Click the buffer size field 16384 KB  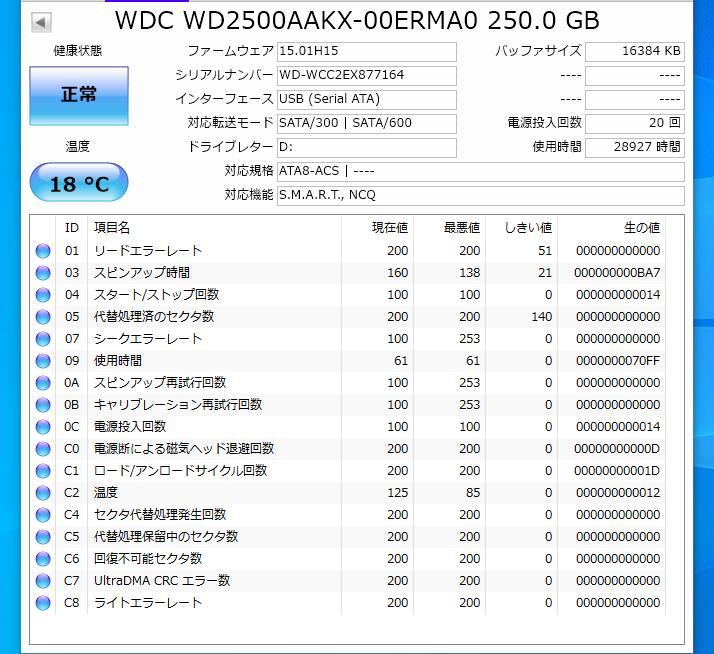(x=635, y=51)
